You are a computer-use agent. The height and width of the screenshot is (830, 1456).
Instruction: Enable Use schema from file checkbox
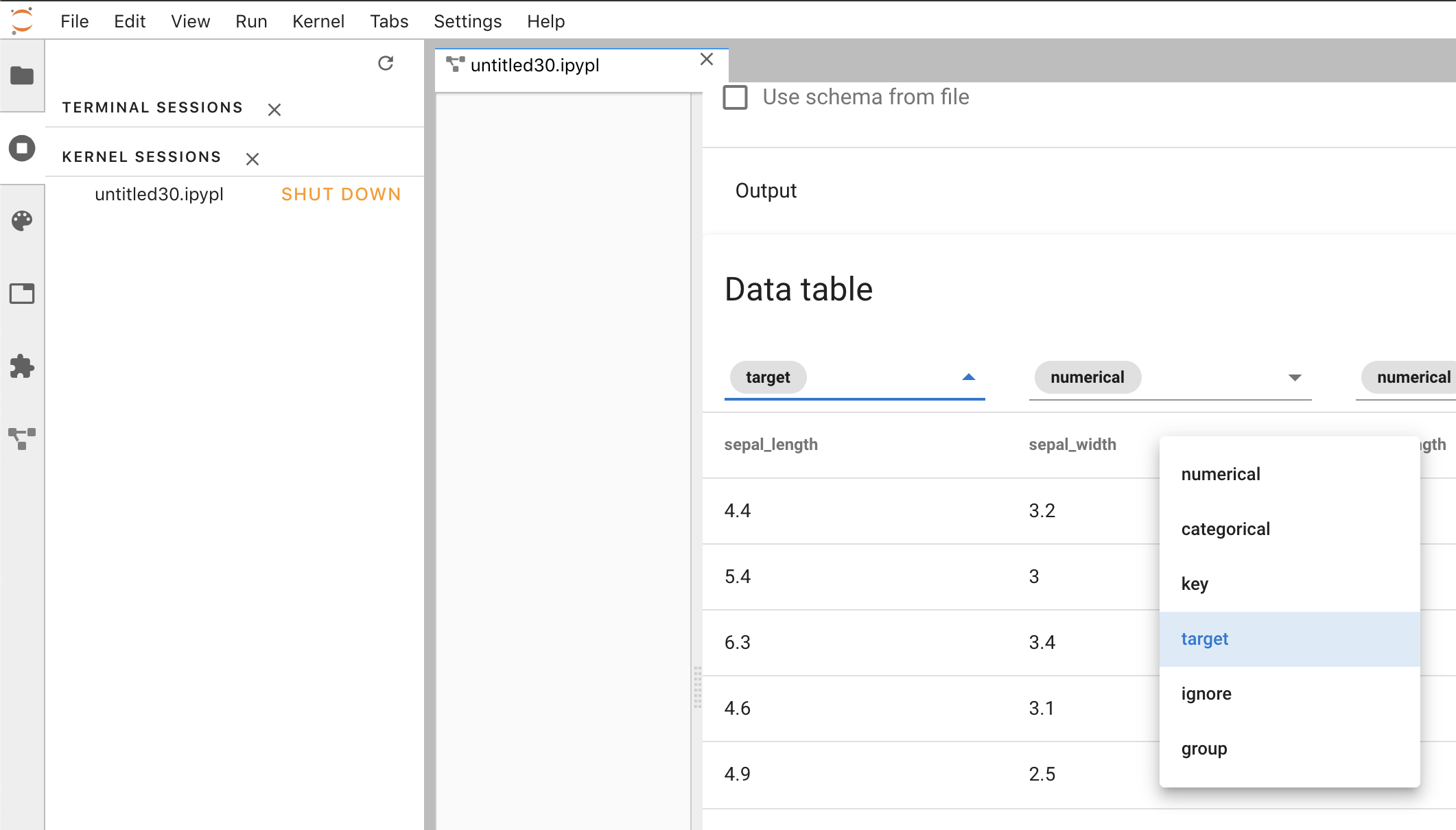pyautogui.click(x=735, y=97)
